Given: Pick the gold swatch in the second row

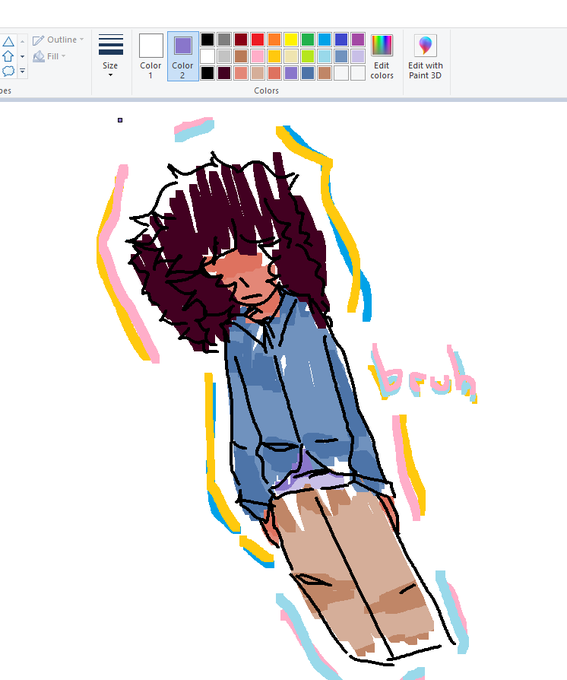Looking at the screenshot, I should coord(274,56).
